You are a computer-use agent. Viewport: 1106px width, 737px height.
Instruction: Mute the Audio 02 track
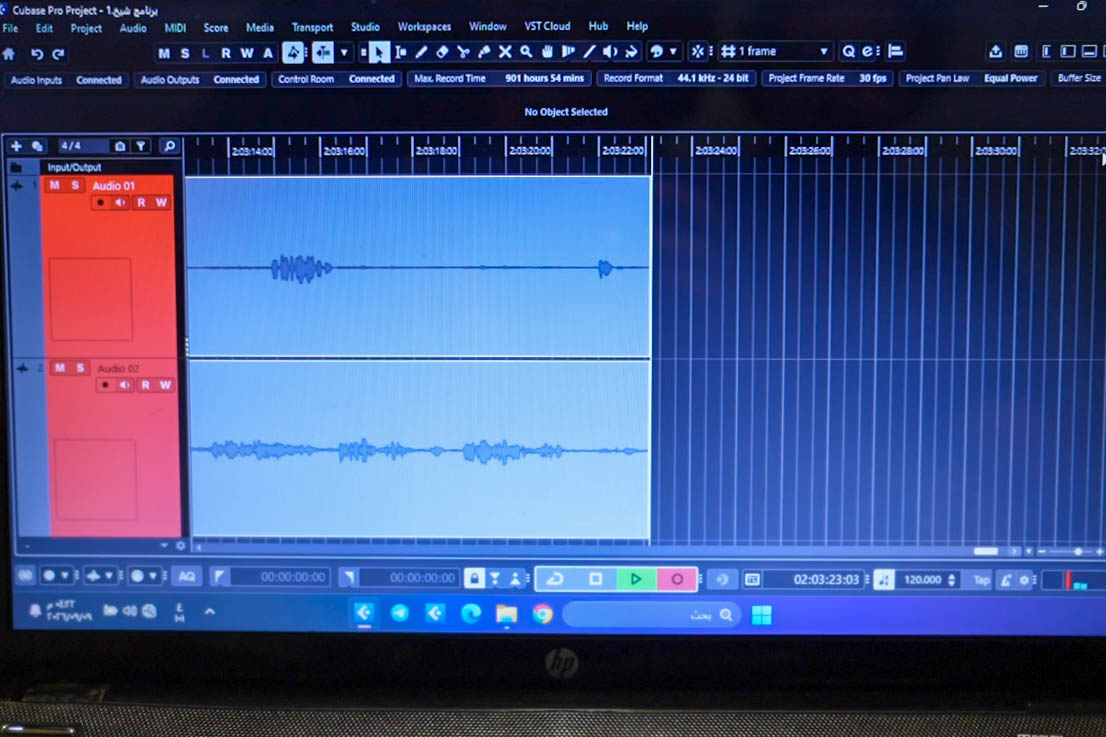[x=60, y=368]
